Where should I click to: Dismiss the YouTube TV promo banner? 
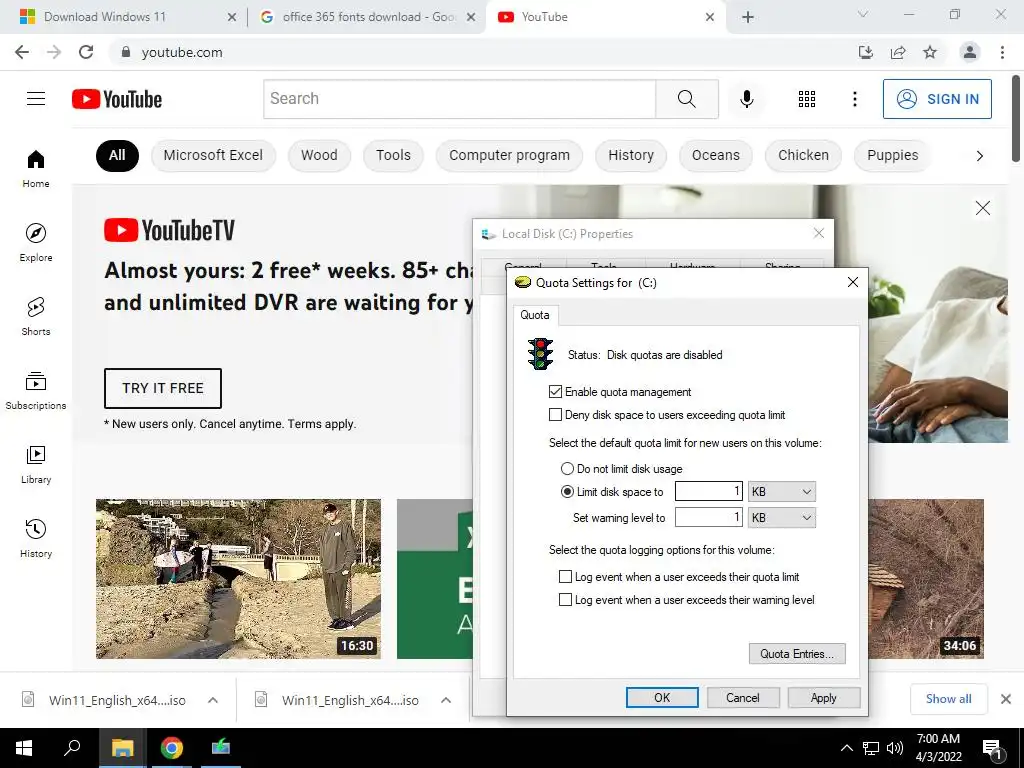983,208
